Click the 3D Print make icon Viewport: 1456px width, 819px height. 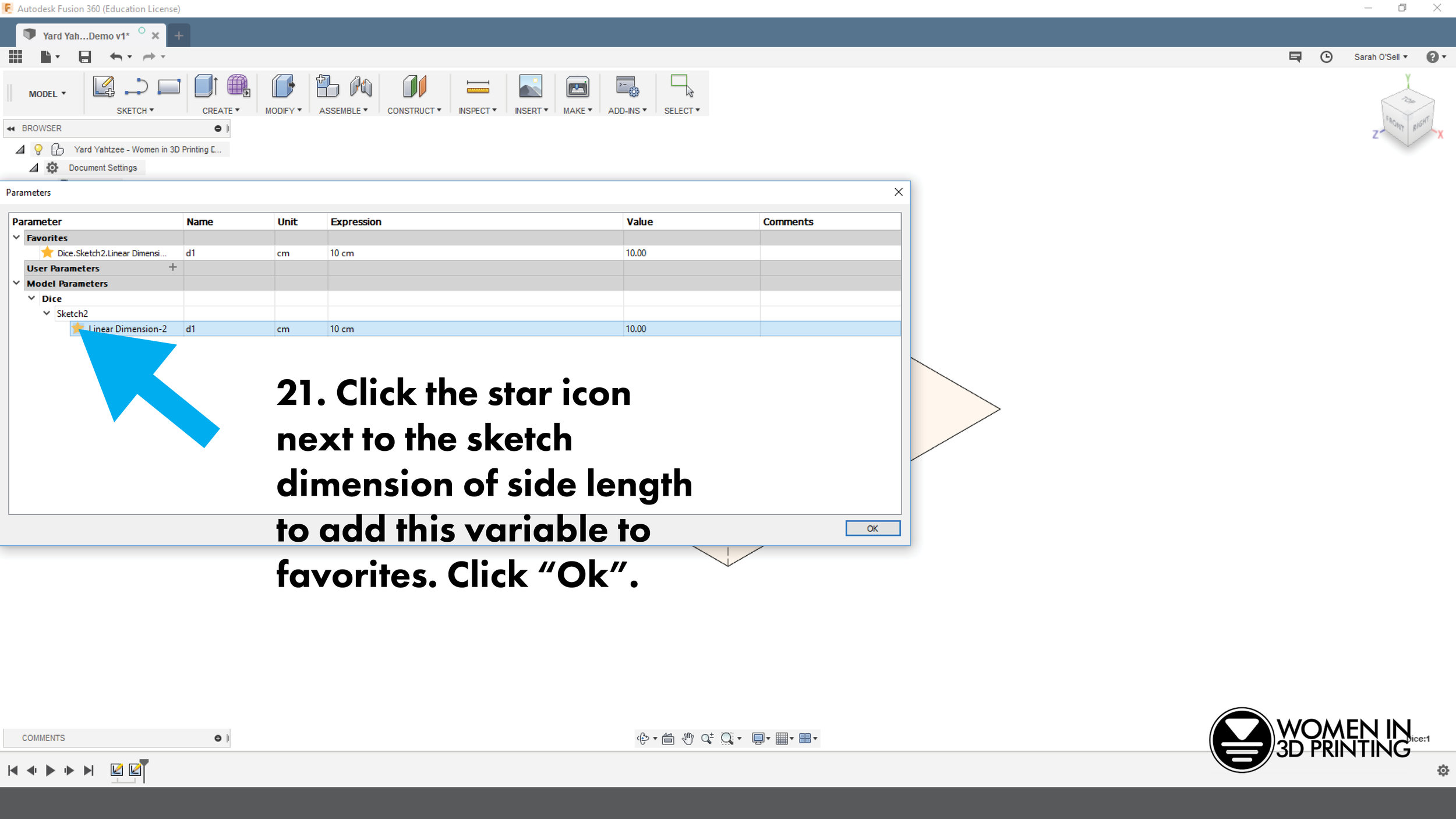pyautogui.click(x=578, y=87)
